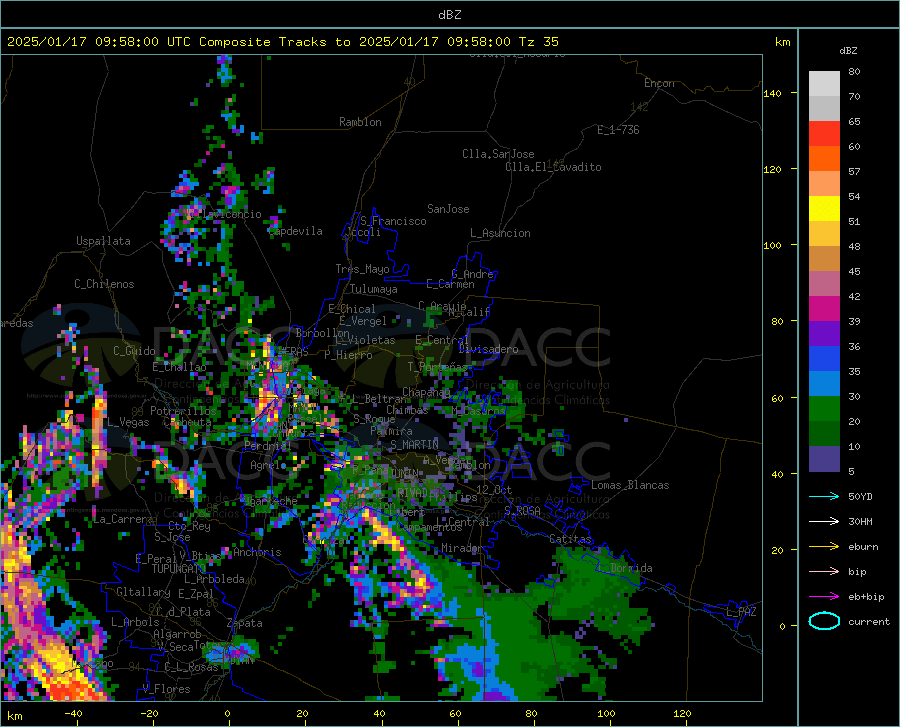Click the 'Tulumaya' map label
Screen dimensions: 900x727
tap(374, 289)
